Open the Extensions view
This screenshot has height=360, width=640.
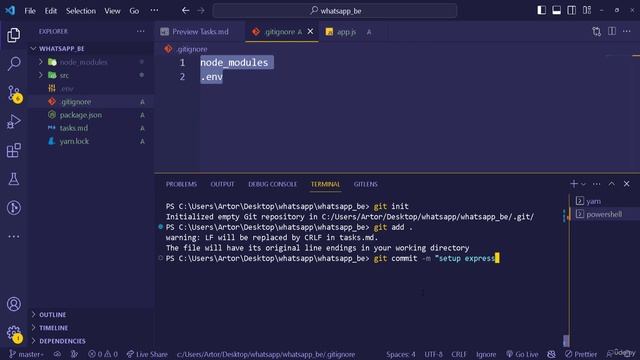13,150
